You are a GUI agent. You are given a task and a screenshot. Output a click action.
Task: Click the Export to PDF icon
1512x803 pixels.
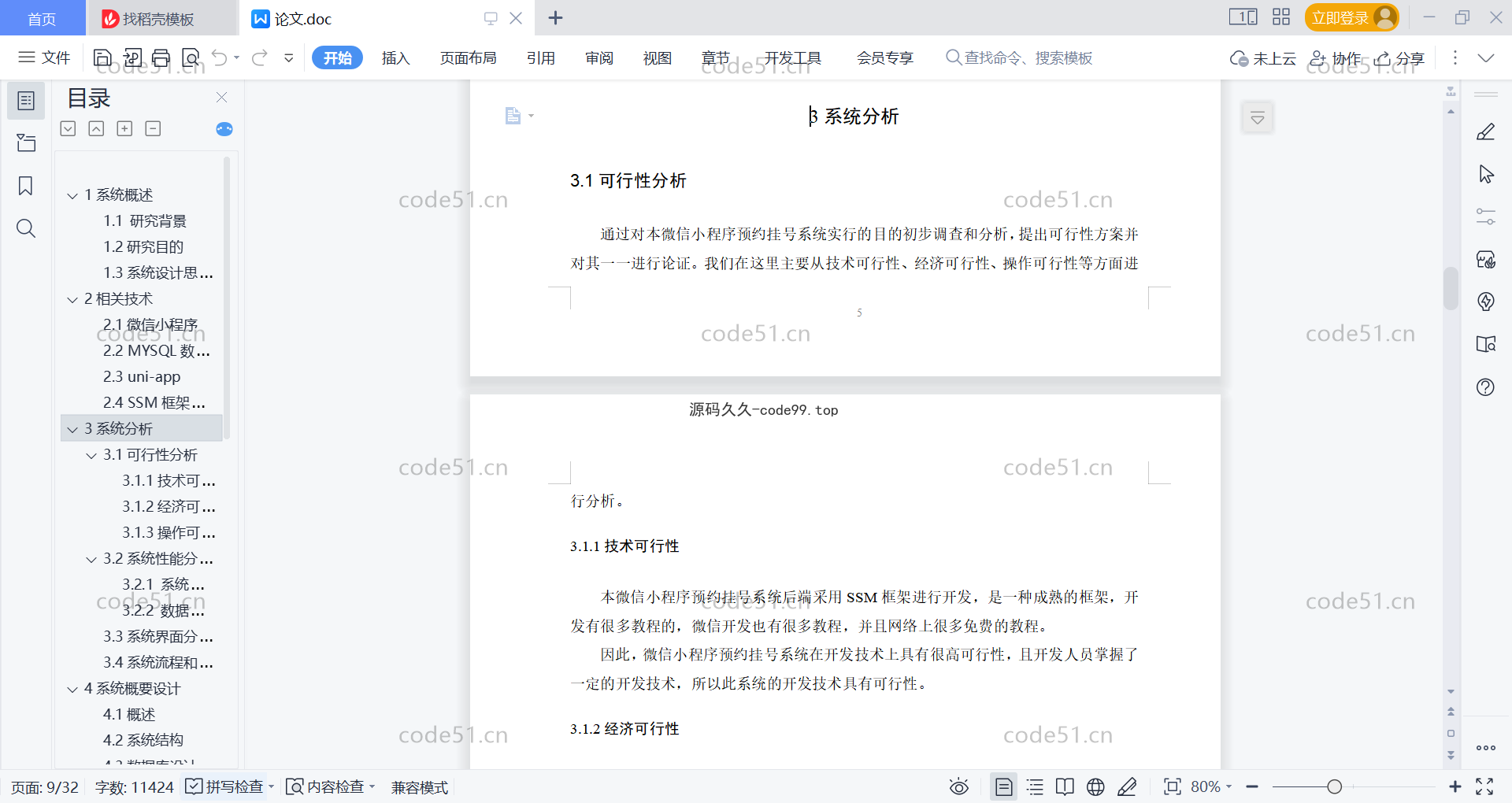pyautogui.click(x=132, y=57)
